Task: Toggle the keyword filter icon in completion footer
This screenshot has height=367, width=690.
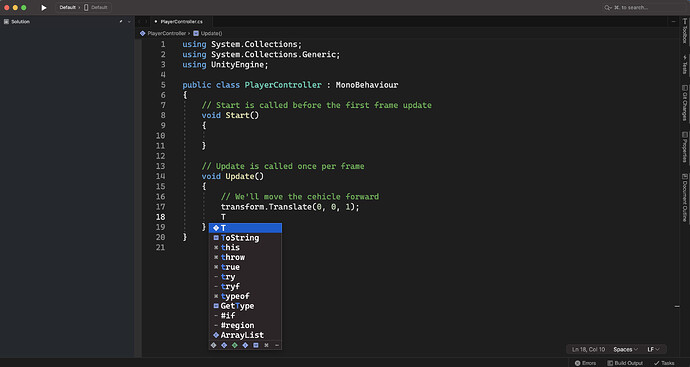Action: [x=266, y=345]
